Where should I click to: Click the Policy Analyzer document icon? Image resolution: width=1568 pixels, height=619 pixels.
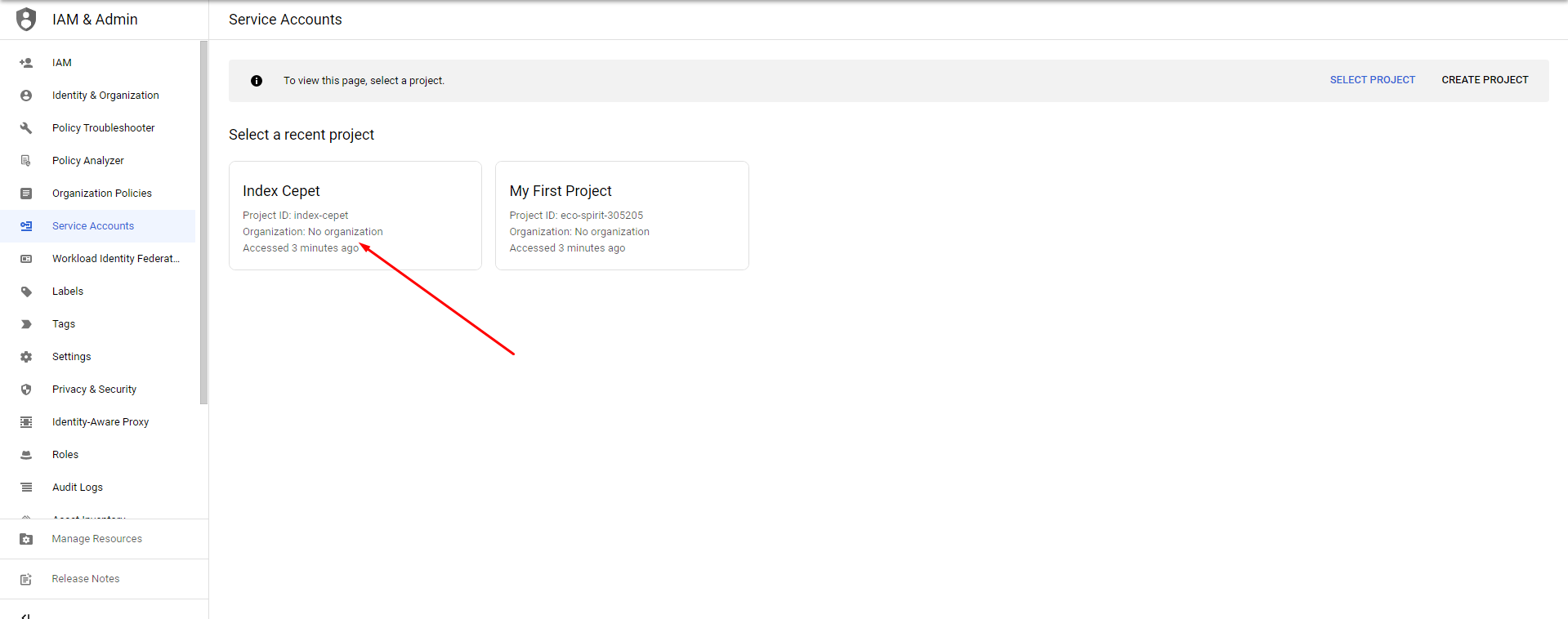pyautogui.click(x=26, y=161)
